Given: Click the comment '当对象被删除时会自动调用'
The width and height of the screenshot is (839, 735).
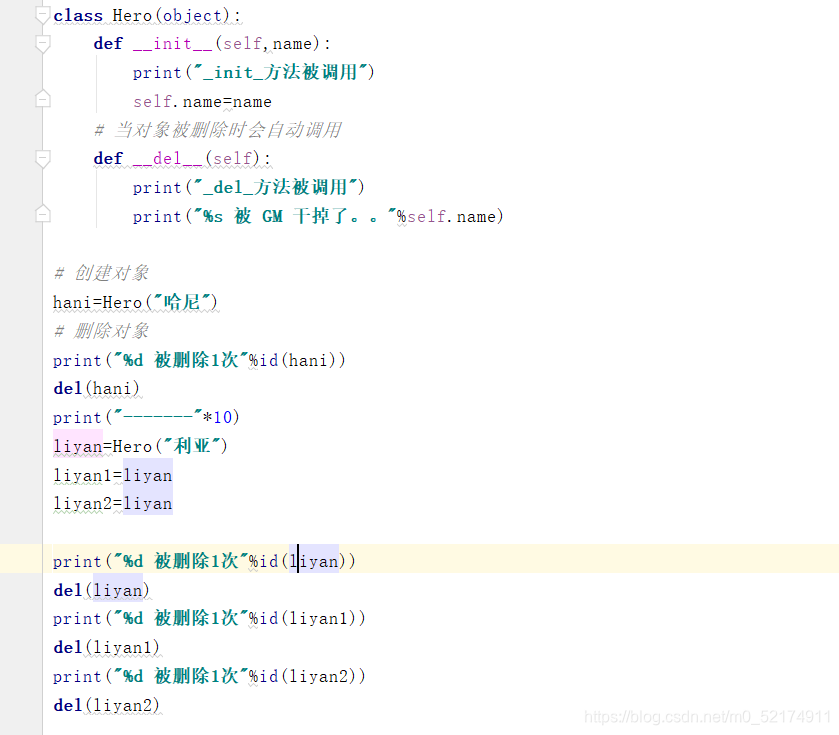Looking at the screenshot, I should click(218, 130).
